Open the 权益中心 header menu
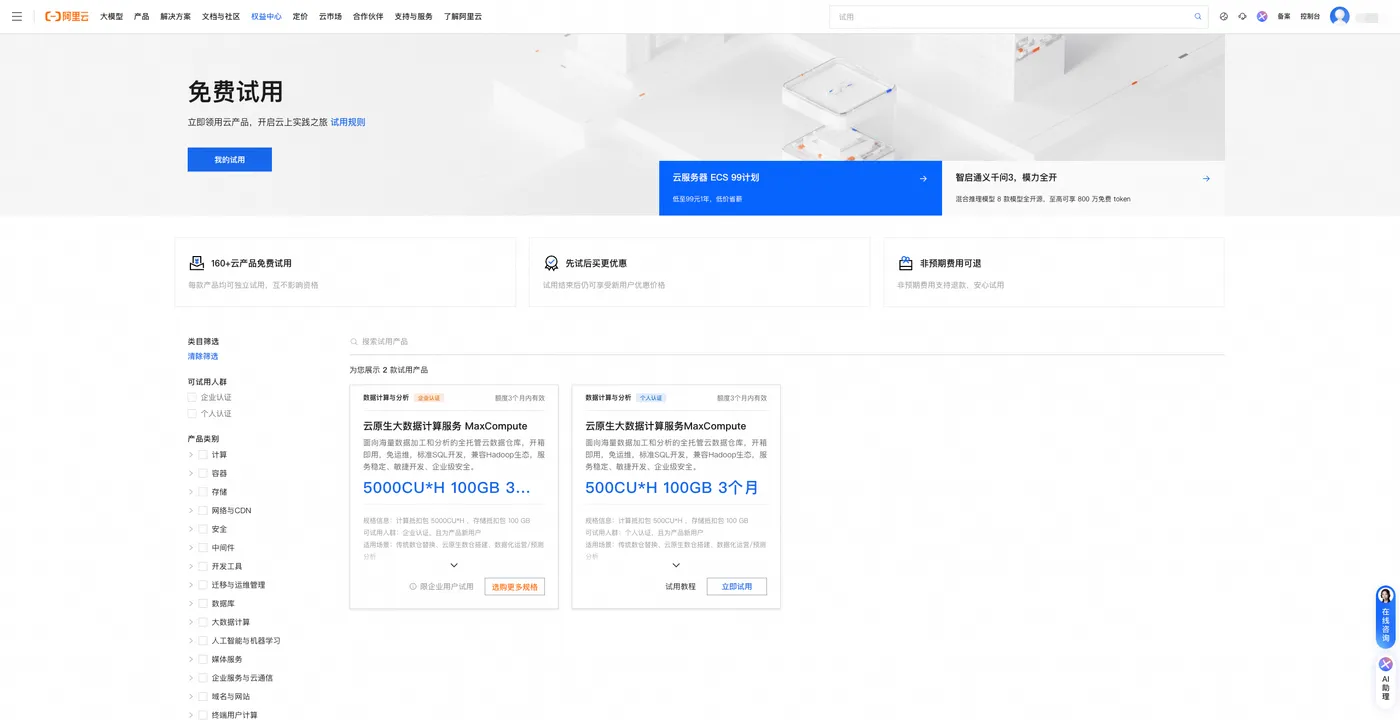 point(266,17)
